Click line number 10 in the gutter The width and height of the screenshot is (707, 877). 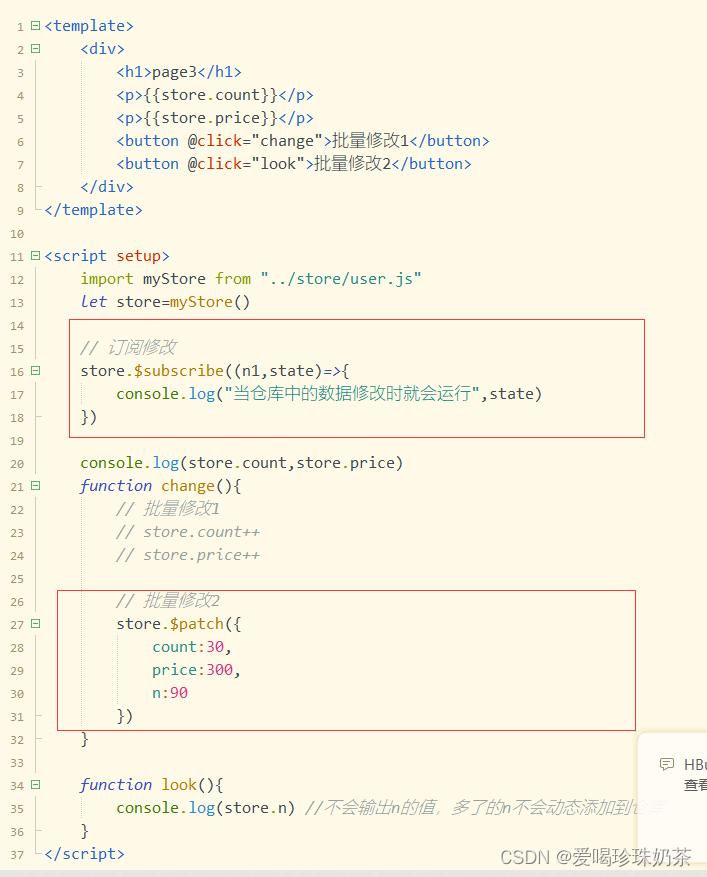[x=17, y=234]
